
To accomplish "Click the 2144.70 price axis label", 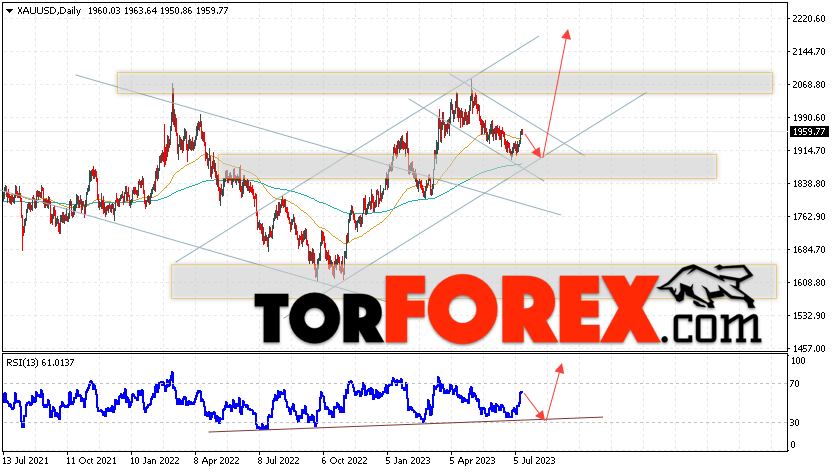I will (x=809, y=52).
